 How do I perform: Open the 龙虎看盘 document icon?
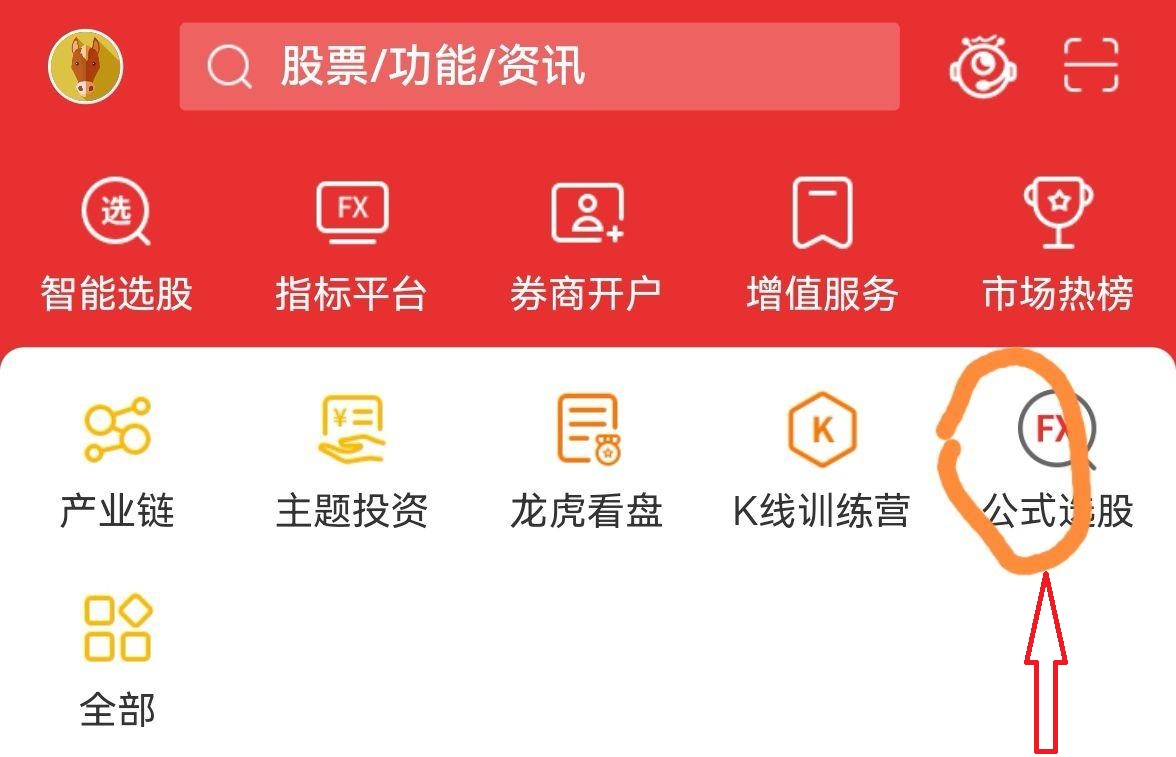[590, 429]
